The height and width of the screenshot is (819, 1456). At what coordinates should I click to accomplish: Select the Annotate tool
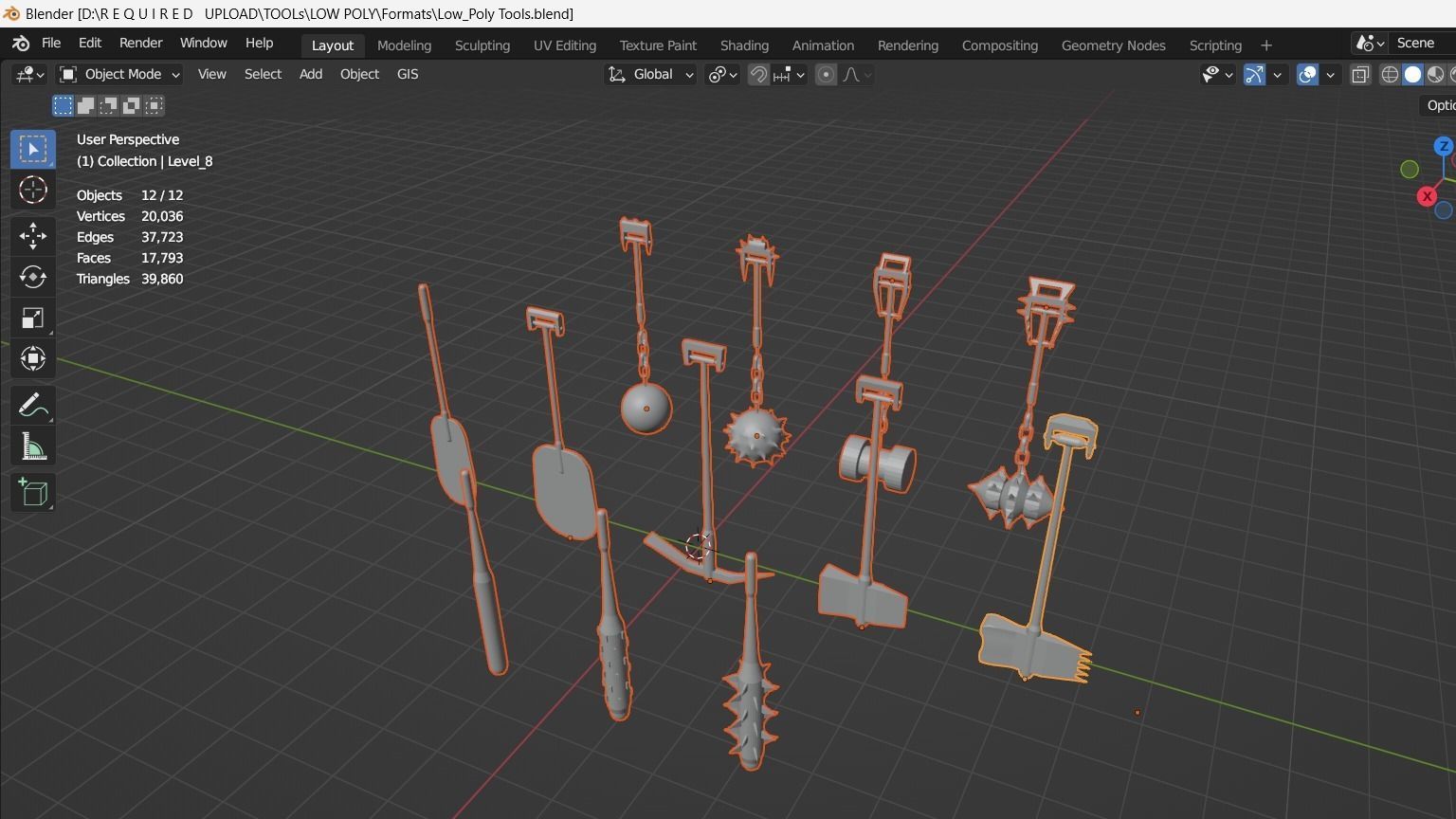click(33, 405)
